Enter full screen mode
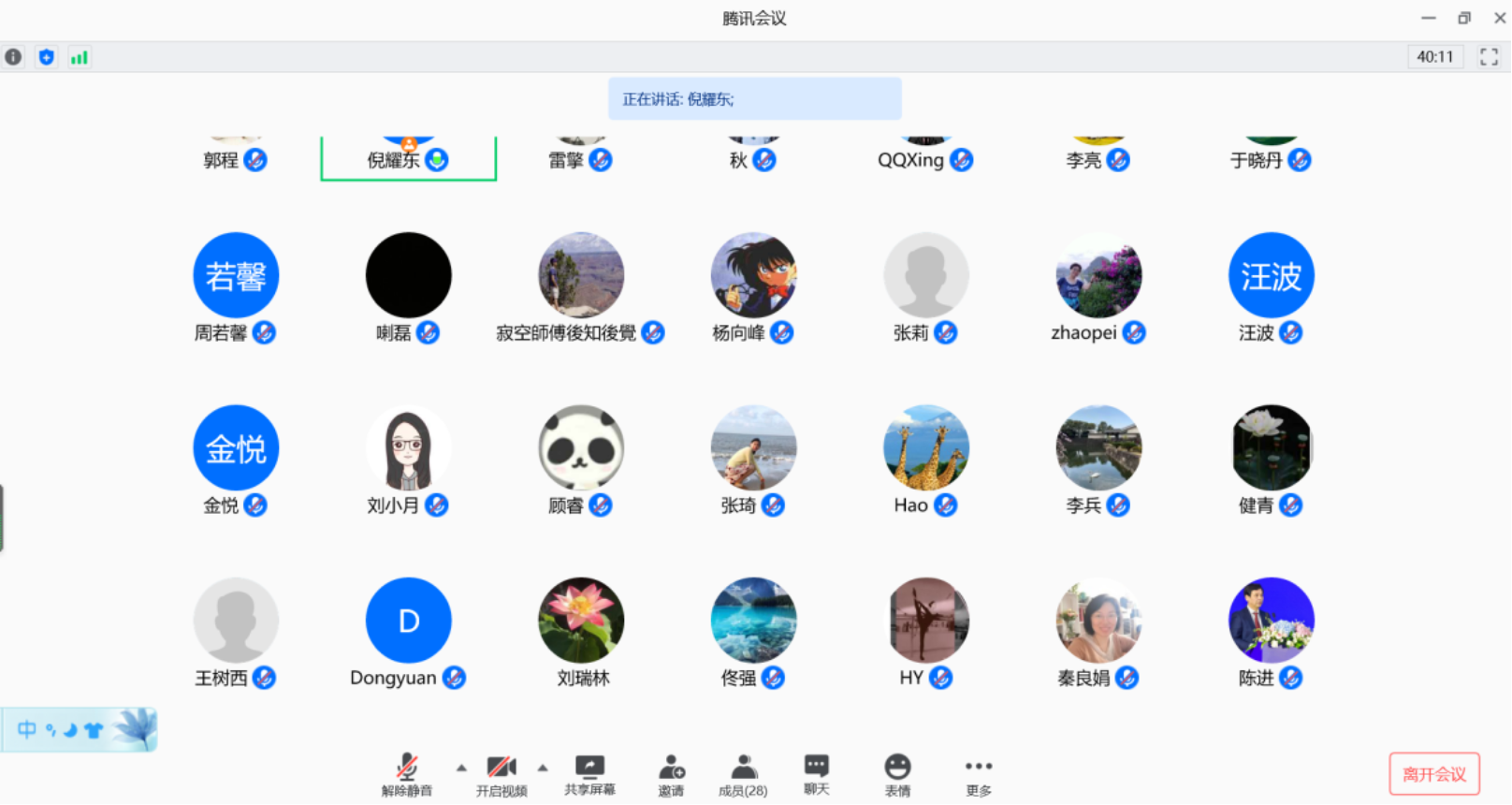The height and width of the screenshot is (805, 1512). click(1489, 57)
